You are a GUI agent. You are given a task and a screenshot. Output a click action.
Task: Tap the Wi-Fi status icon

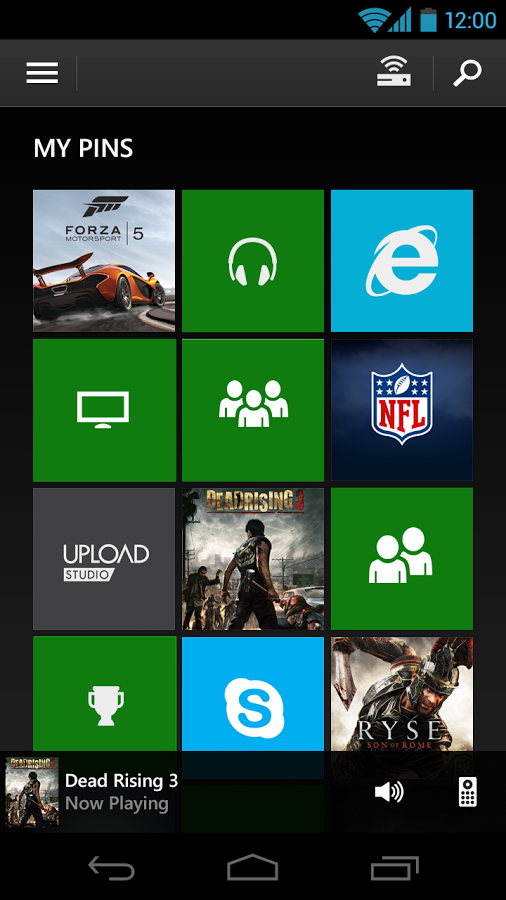click(x=373, y=20)
